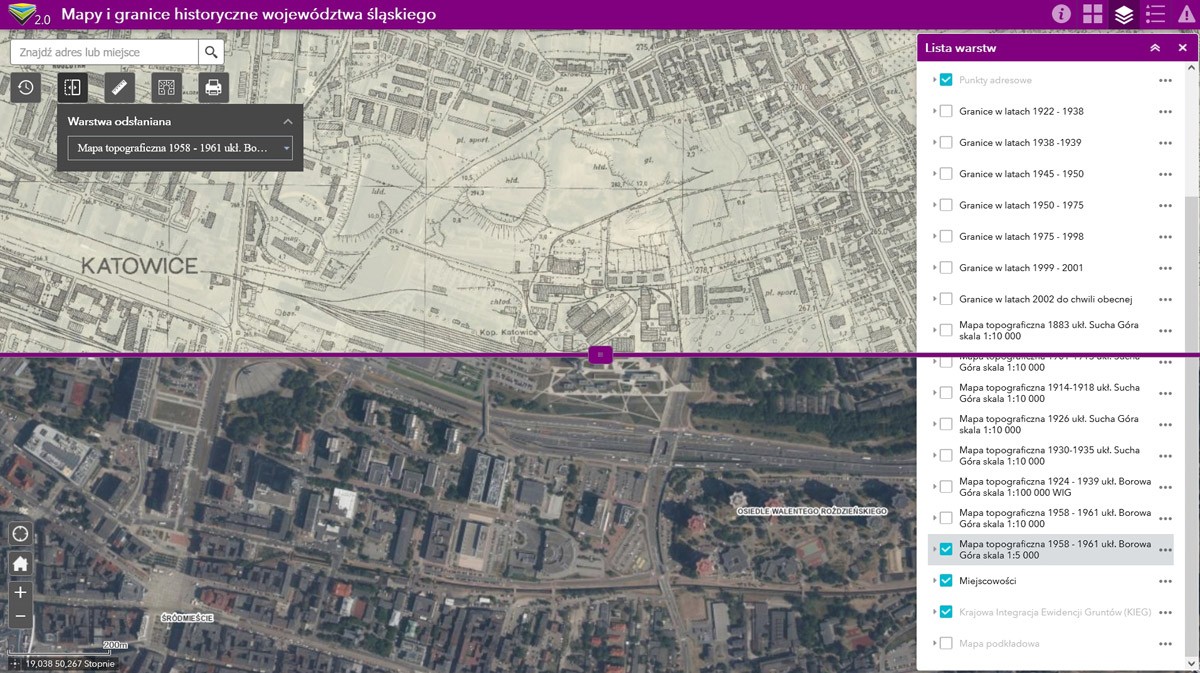
Task: Open options menu for Miejscowości layer
Action: [x=1165, y=581]
